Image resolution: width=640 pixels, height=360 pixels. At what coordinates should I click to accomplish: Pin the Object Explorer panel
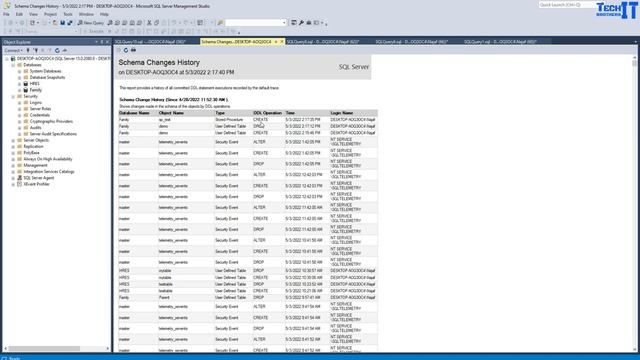(x=102, y=42)
